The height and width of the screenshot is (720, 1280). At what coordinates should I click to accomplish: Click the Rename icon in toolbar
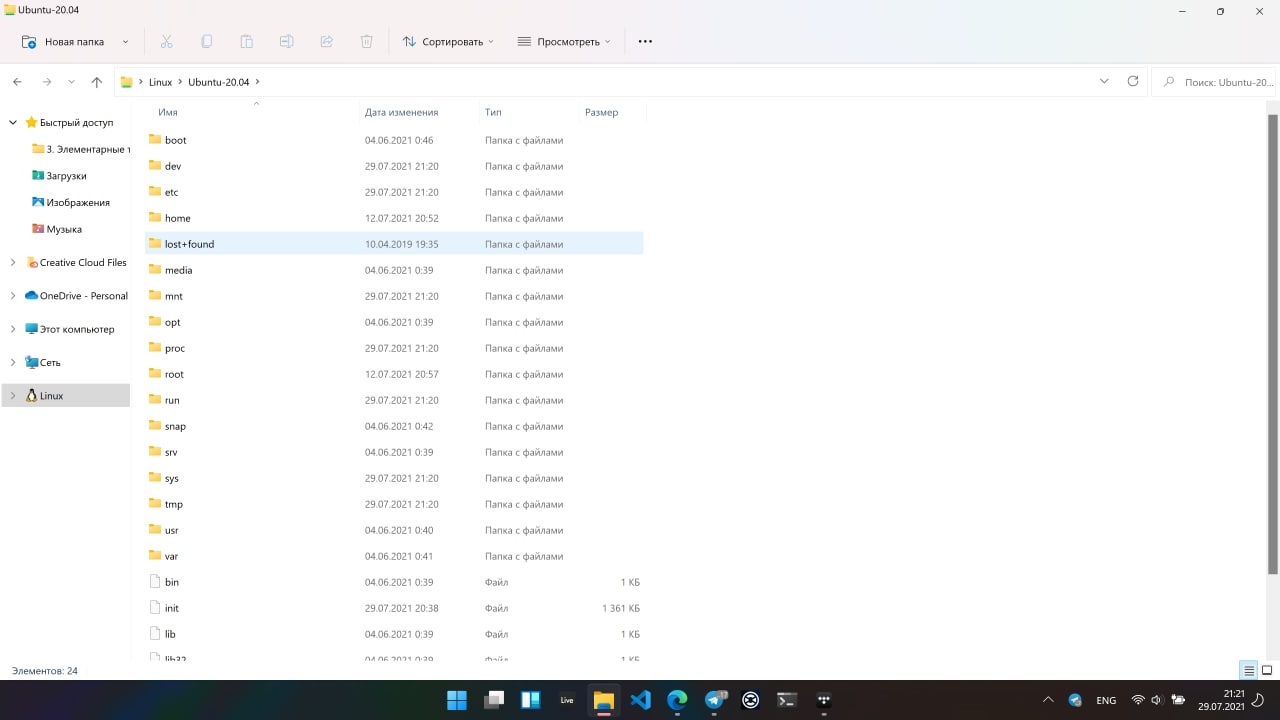(286, 42)
